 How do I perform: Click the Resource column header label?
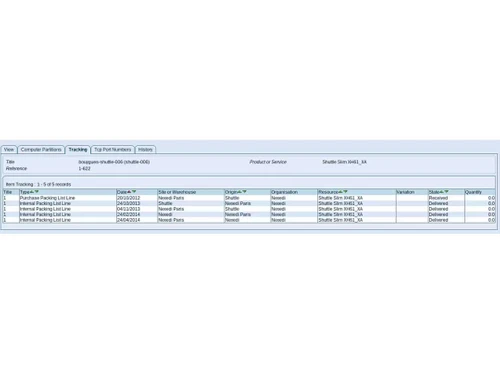[328, 192]
